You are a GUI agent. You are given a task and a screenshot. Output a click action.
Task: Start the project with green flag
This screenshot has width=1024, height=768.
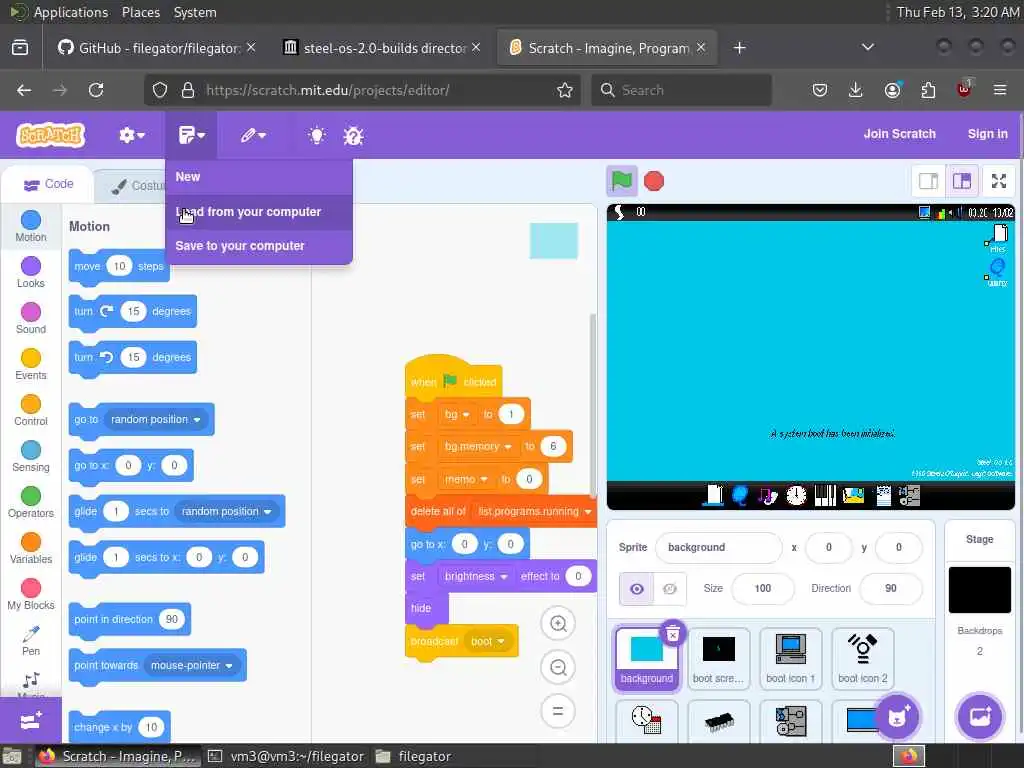pyautogui.click(x=622, y=181)
